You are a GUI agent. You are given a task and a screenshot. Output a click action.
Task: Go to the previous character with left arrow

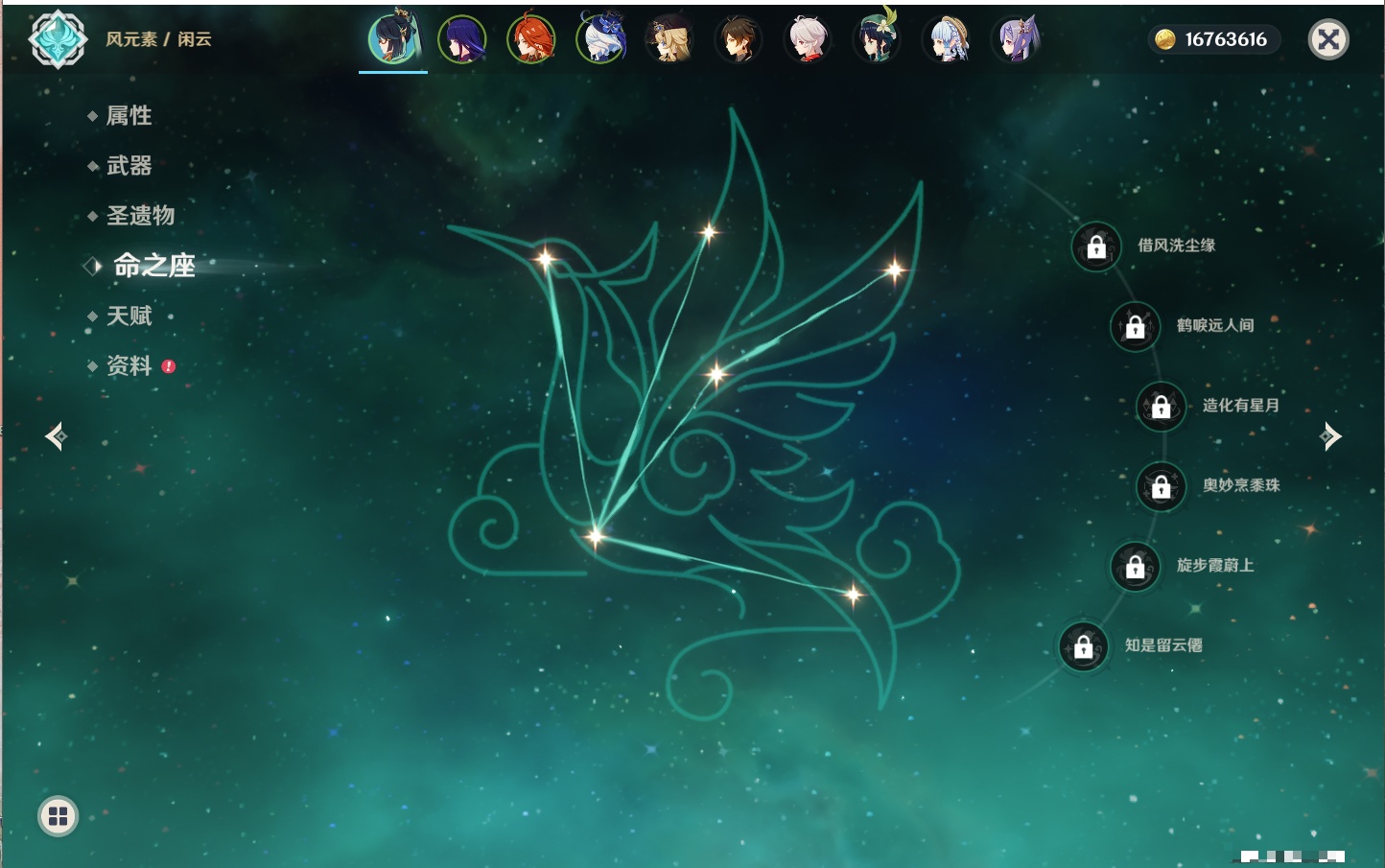click(x=56, y=436)
